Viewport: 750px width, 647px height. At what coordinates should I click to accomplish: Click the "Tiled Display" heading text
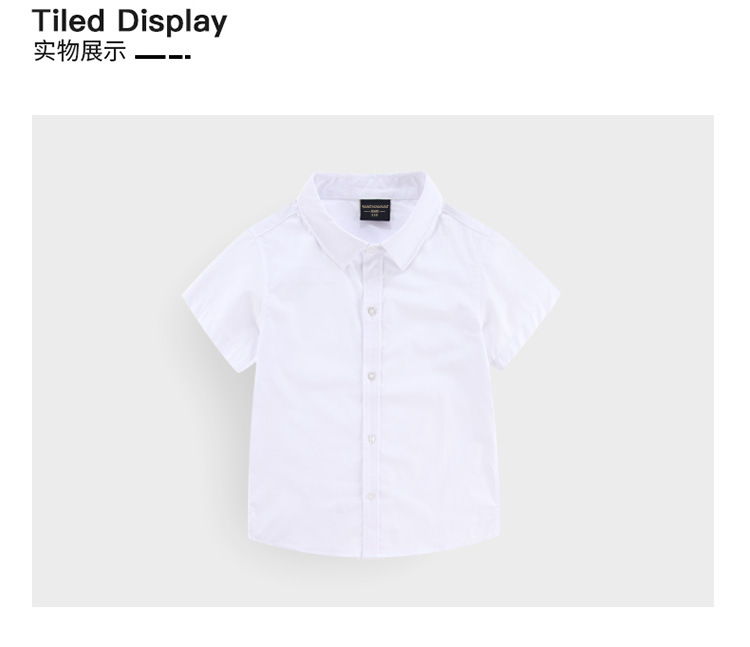coord(129,22)
